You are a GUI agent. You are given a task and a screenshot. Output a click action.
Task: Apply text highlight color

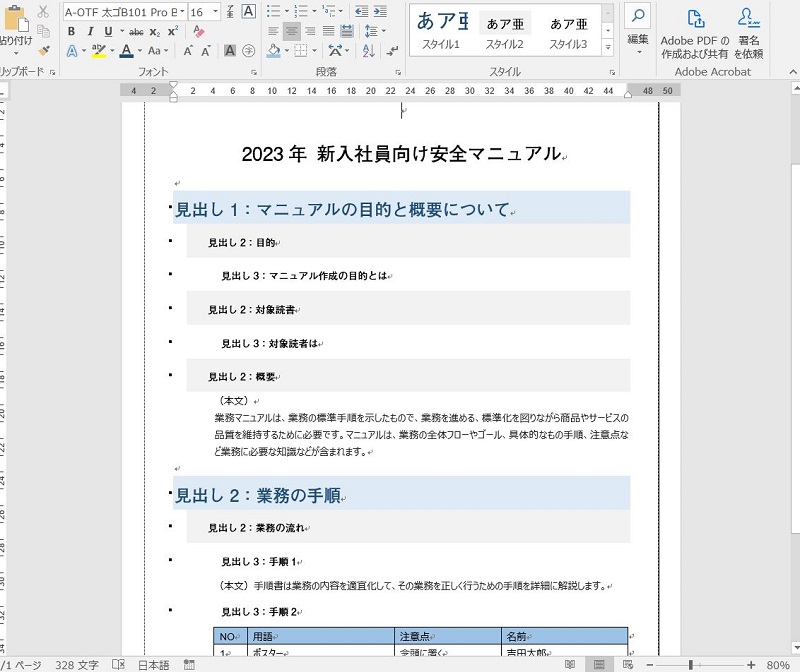pyautogui.click(x=97, y=51)
